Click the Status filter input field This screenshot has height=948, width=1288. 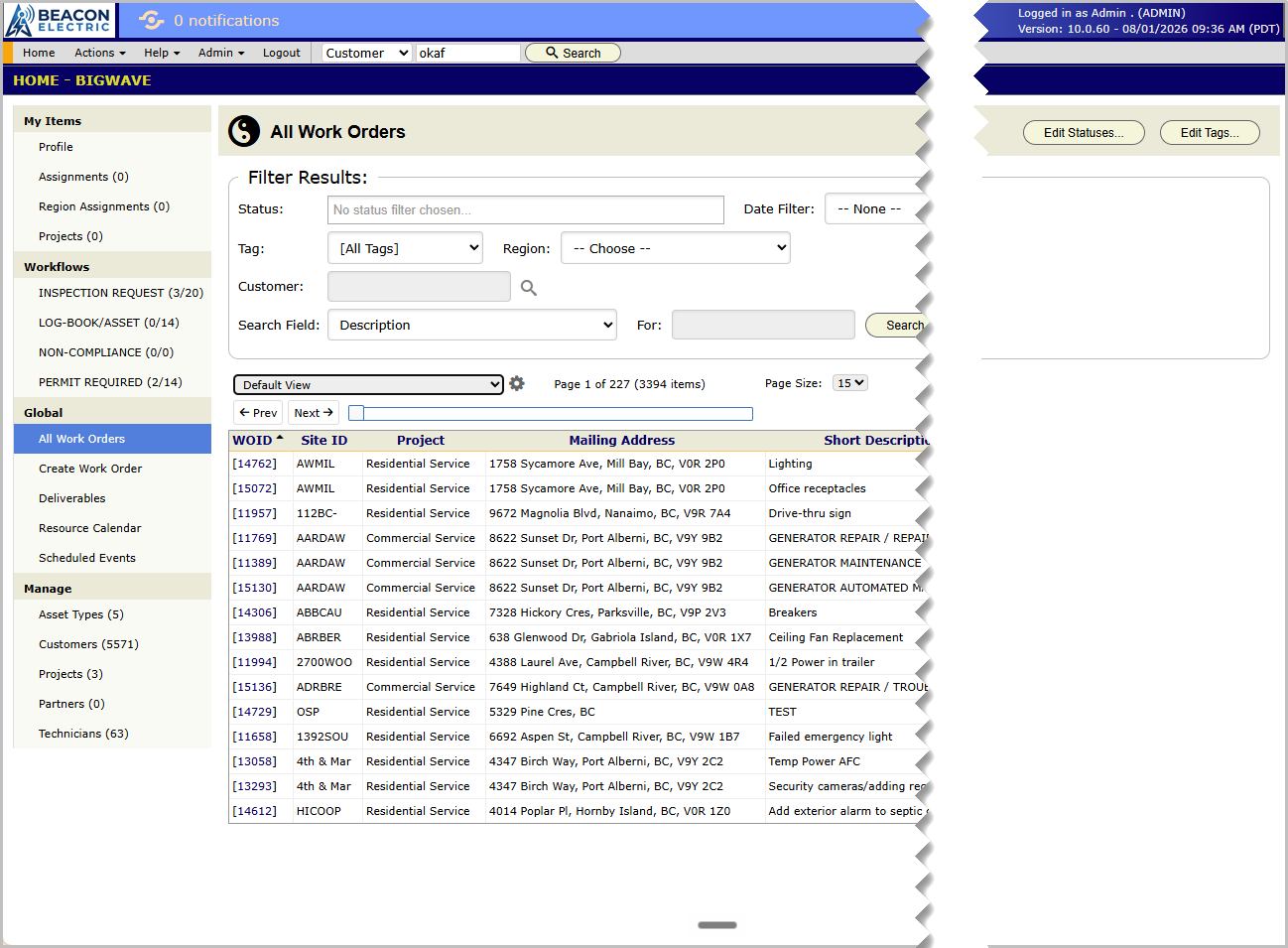[x=526, y=209]
